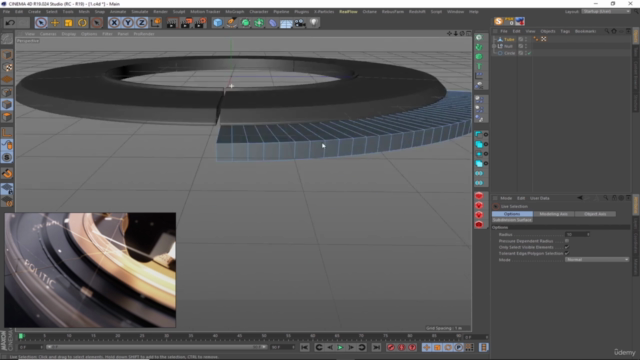Switch to Subdivision Surface tab
The height and width of the screenshot is (360, 640).
pyautogui.click(x=512, y=220)
